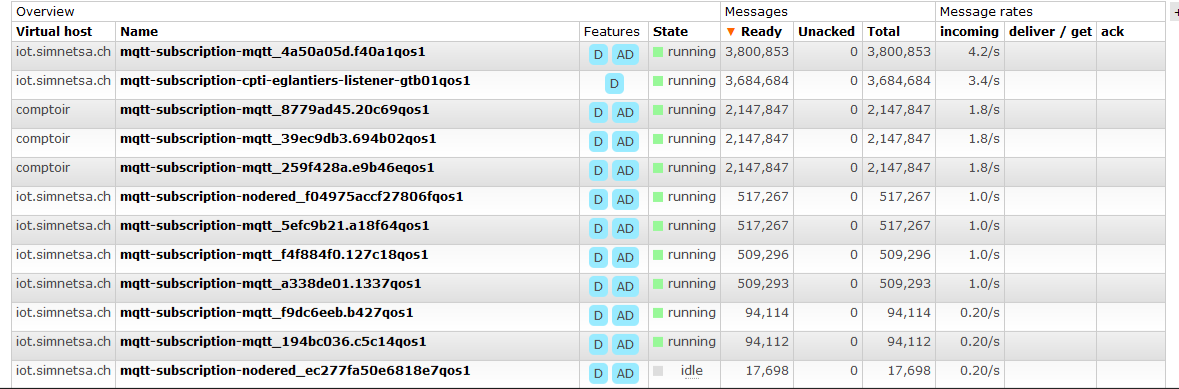Screen dimensions: 1179x389
Task: Sort queues by Virtual host column
Action: (x=54, y=32)
